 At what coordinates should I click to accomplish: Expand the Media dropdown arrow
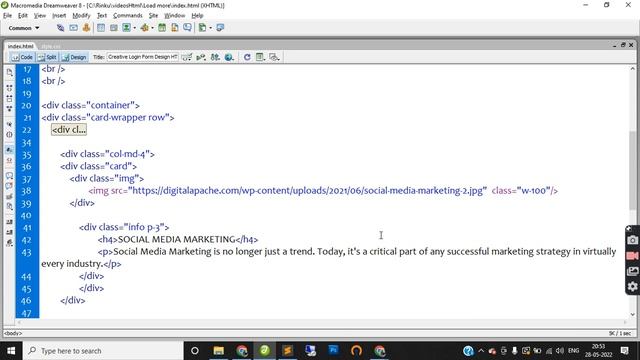pos(152,28)
